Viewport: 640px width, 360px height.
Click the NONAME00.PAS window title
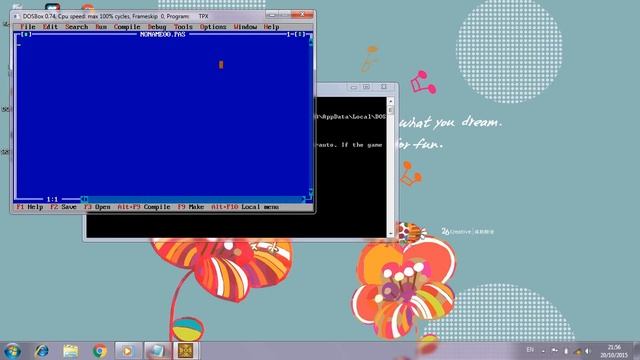[162, 34]
